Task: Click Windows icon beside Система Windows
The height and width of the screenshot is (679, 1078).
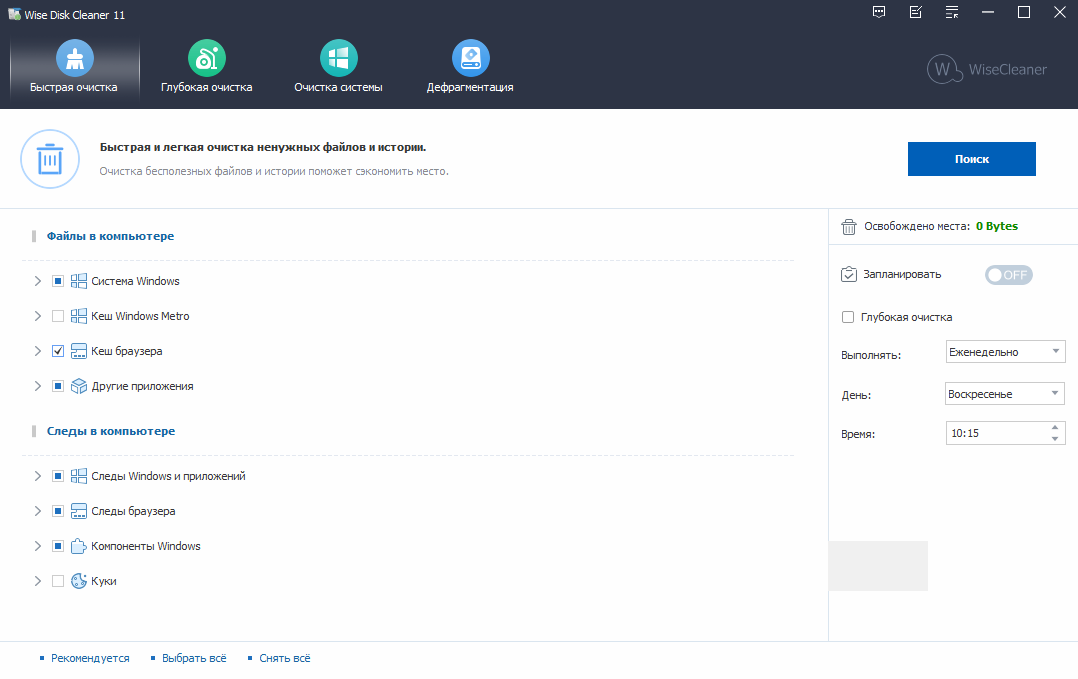Action: pyautogui.click(x=79, y=281)
